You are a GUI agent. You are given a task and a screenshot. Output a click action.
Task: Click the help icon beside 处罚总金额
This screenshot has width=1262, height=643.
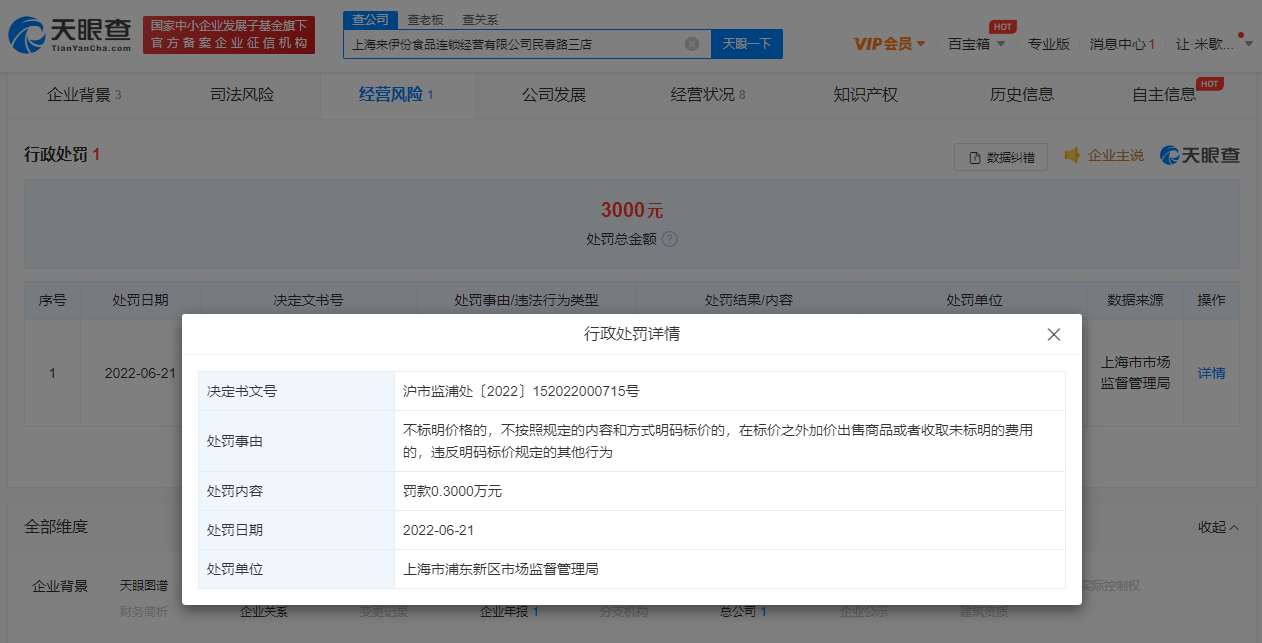[670, 240]
